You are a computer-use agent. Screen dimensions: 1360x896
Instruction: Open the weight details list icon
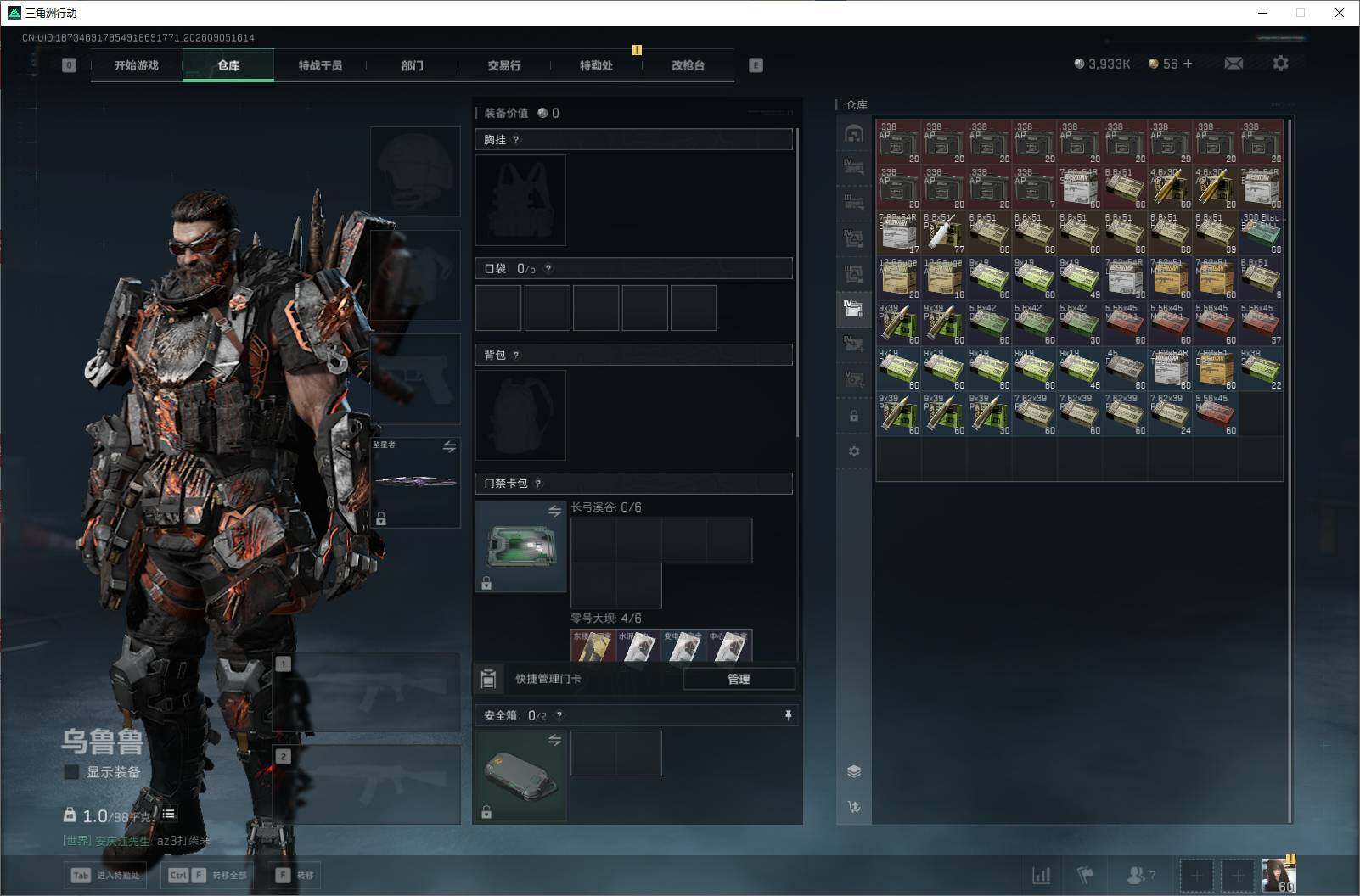tap(169, 814)
